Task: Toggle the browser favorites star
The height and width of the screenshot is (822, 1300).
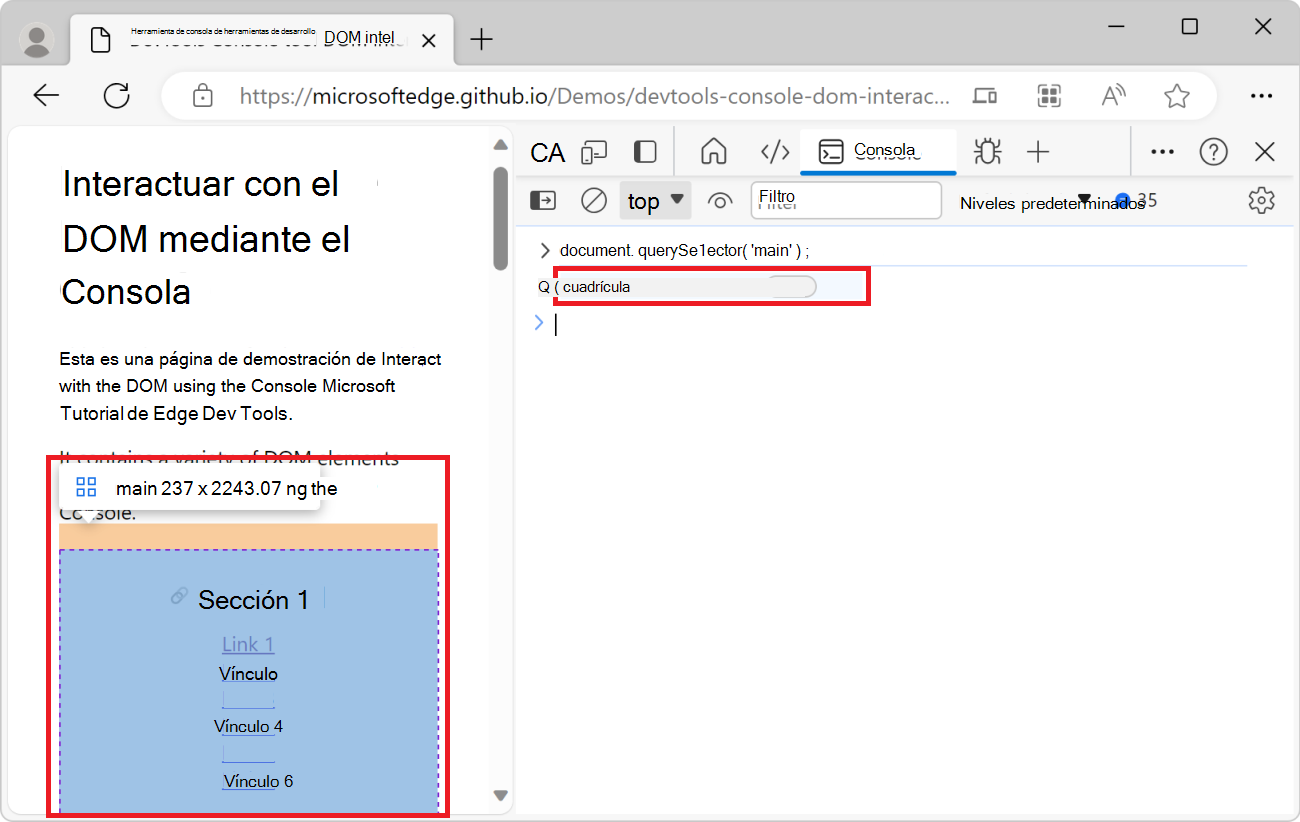Action: pos(1177,95)
